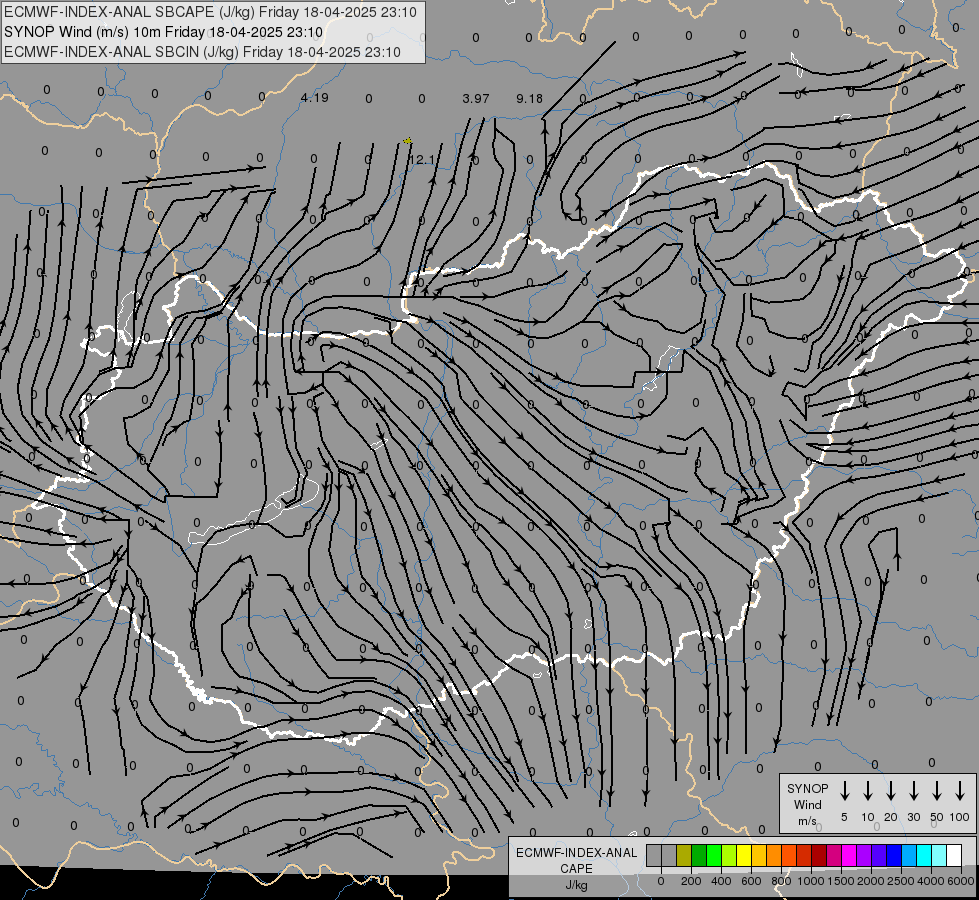Screen dimensions: 979x900
Task: Pick the pure yellow CAPE legend swatch
Action: coord(744,855)
